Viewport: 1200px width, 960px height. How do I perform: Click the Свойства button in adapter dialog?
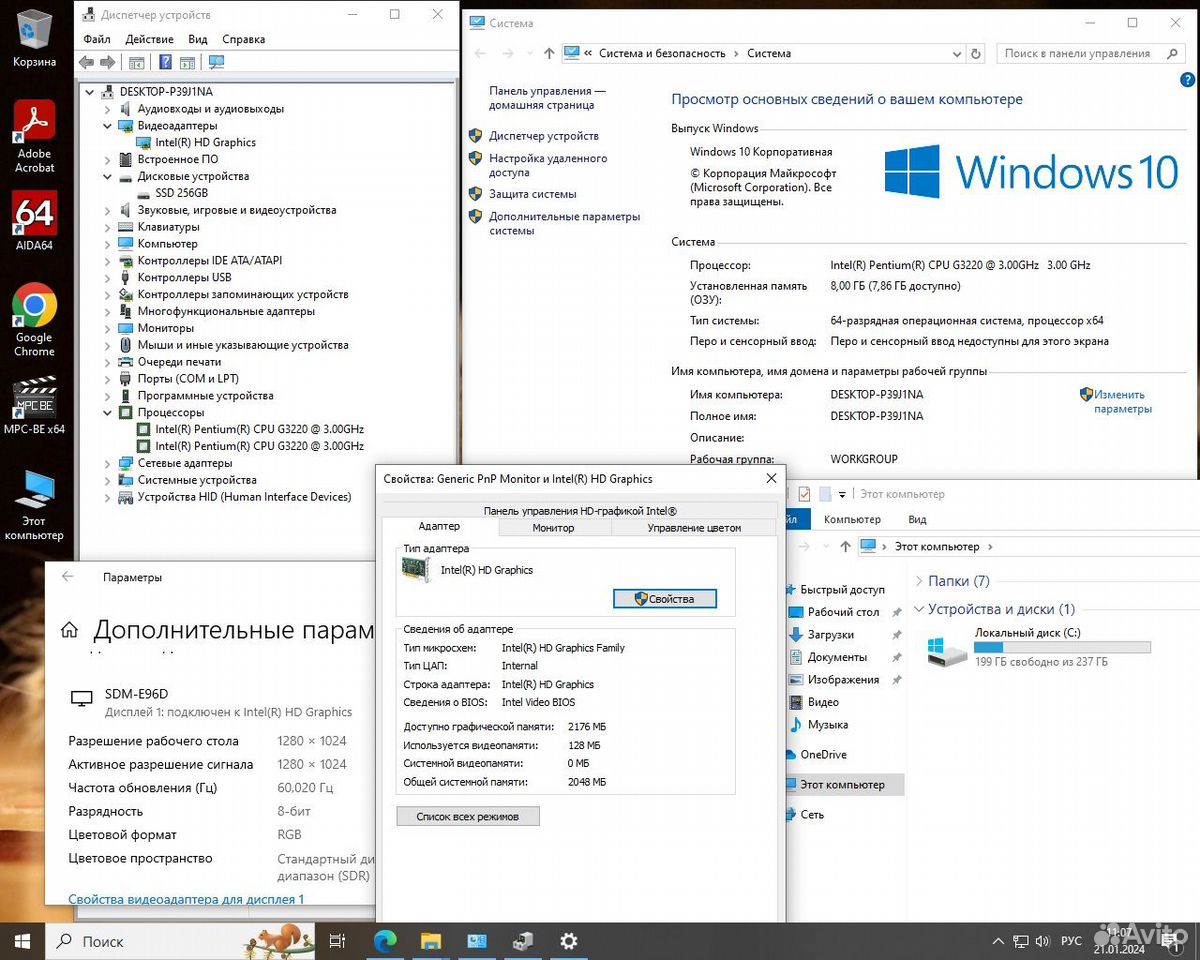[x=664, y=599]
